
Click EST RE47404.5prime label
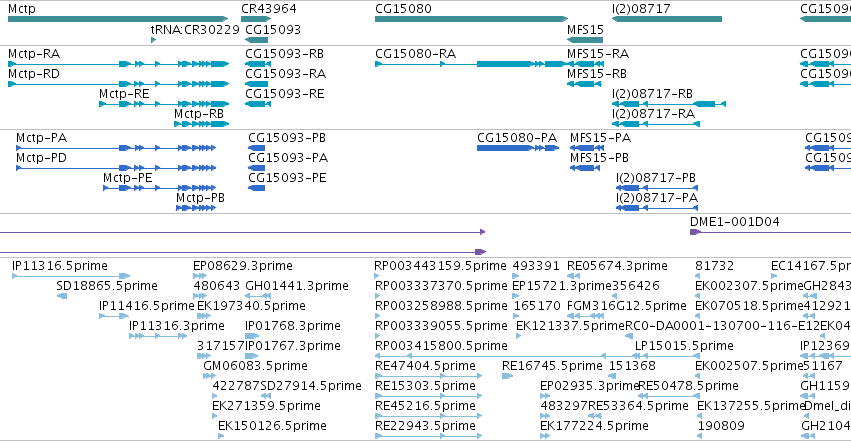pos(425,366)
